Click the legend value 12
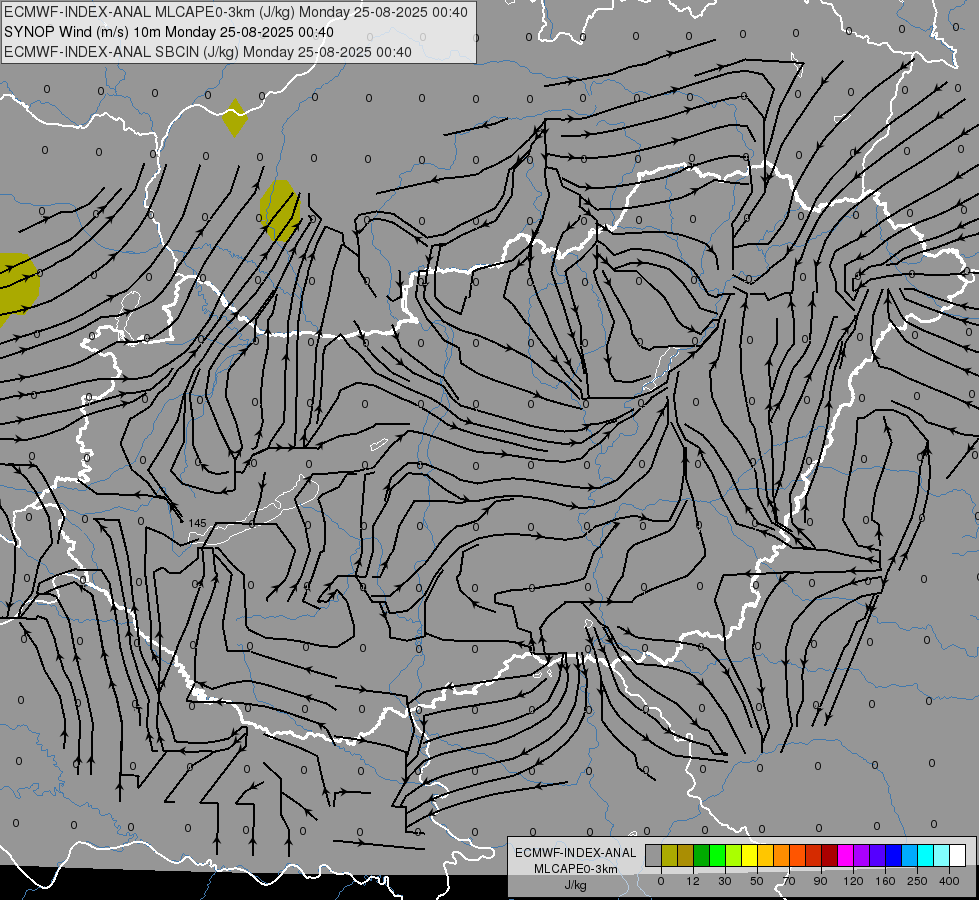Viewport: 979px width, 900px height. tap(693, 881)
